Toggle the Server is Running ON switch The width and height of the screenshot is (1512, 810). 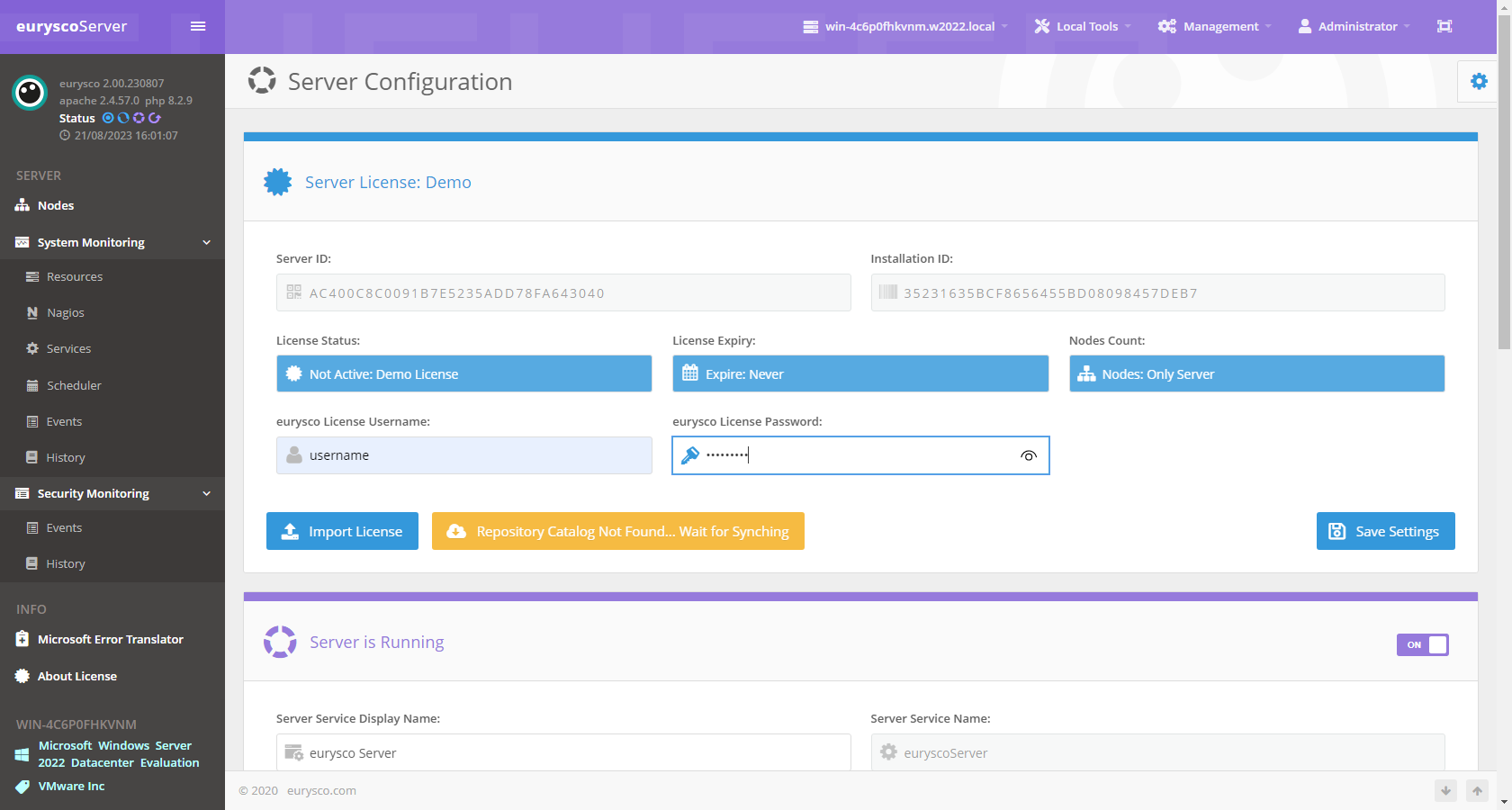[x=1422, y=644]
